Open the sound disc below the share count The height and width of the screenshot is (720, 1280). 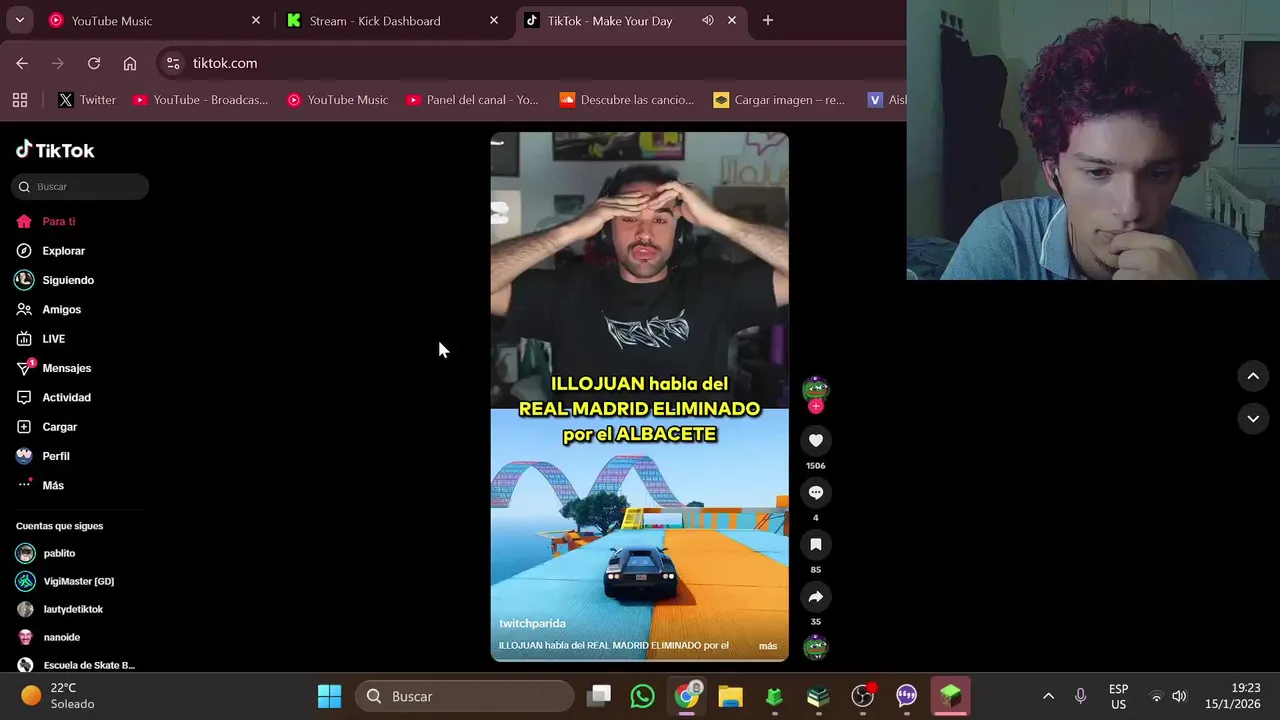pyautogui.click(x=816, y=648)
